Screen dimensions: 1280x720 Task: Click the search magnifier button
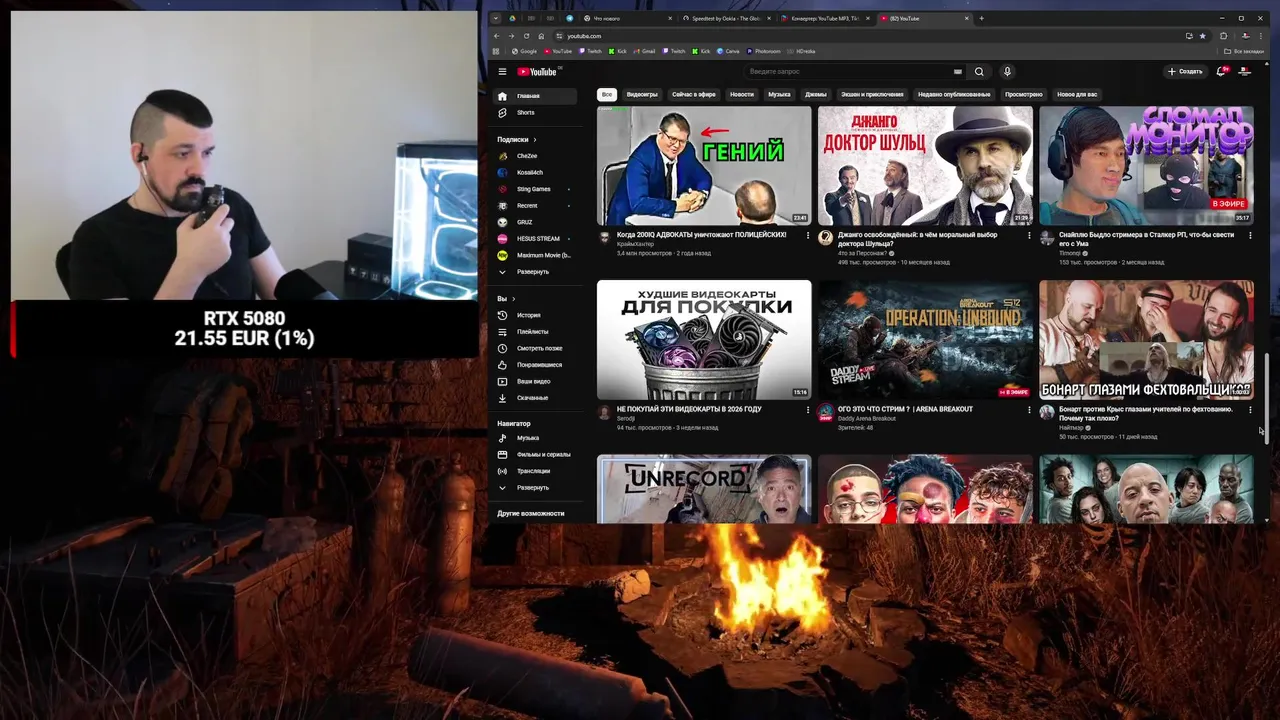979,72
